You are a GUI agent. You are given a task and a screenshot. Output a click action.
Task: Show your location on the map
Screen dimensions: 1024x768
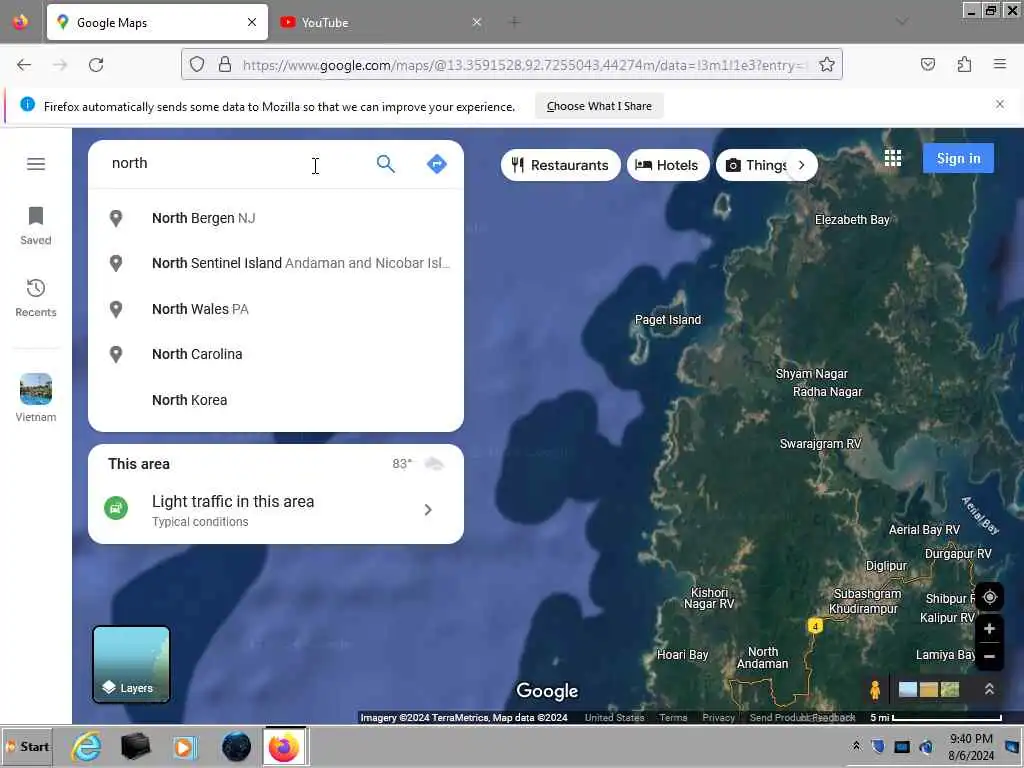[989, 597]
